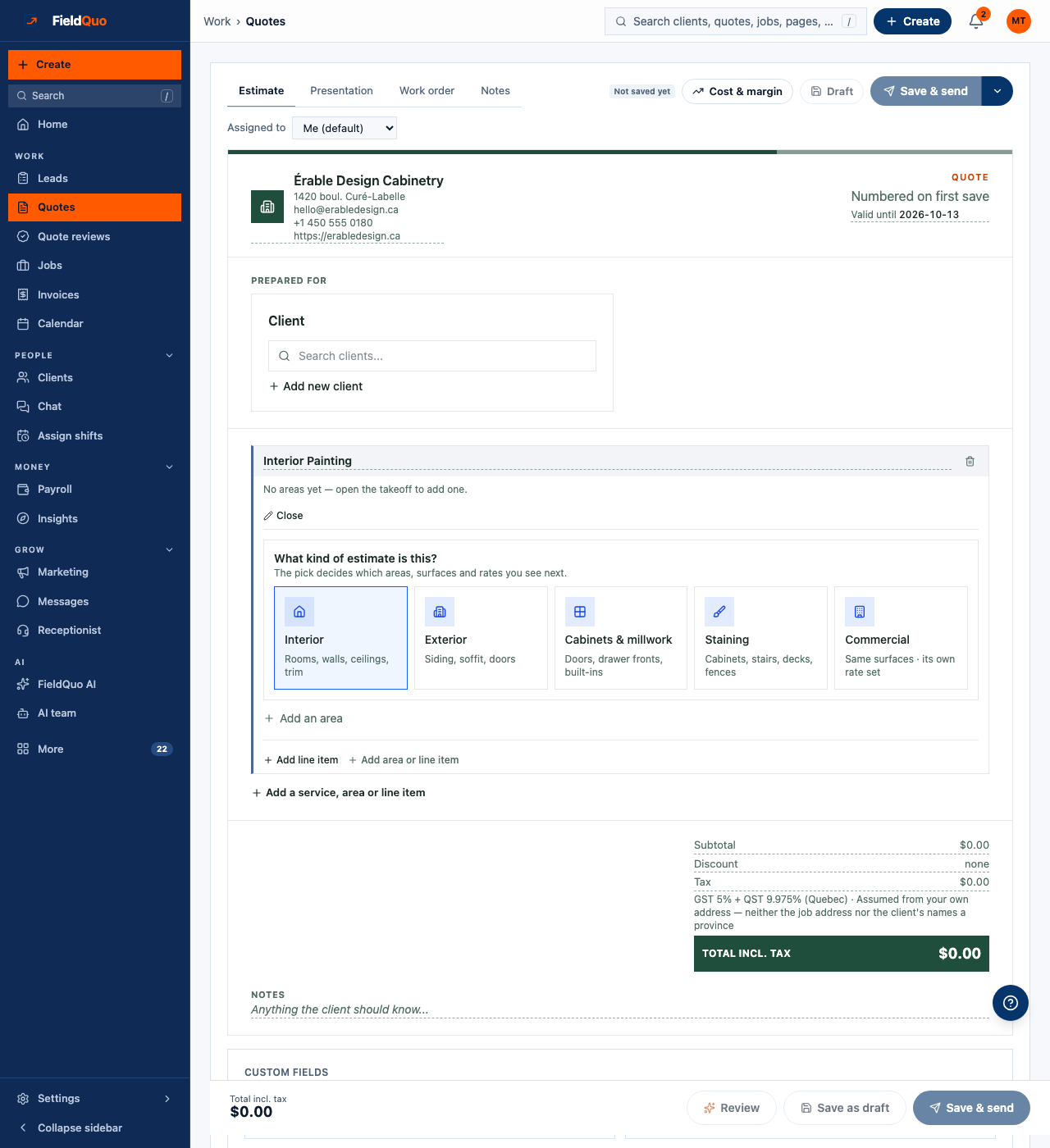Switch to the Work order tab
Image resolution: width=1050 pixels, height=1148 pixels.
(x=427, y=91)
